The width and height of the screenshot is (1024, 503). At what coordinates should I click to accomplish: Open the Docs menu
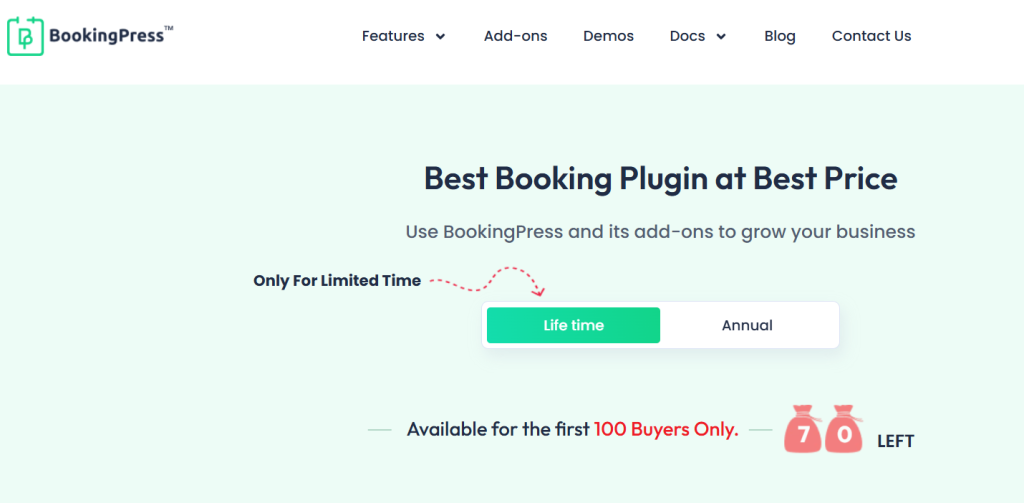coord(687,37)
